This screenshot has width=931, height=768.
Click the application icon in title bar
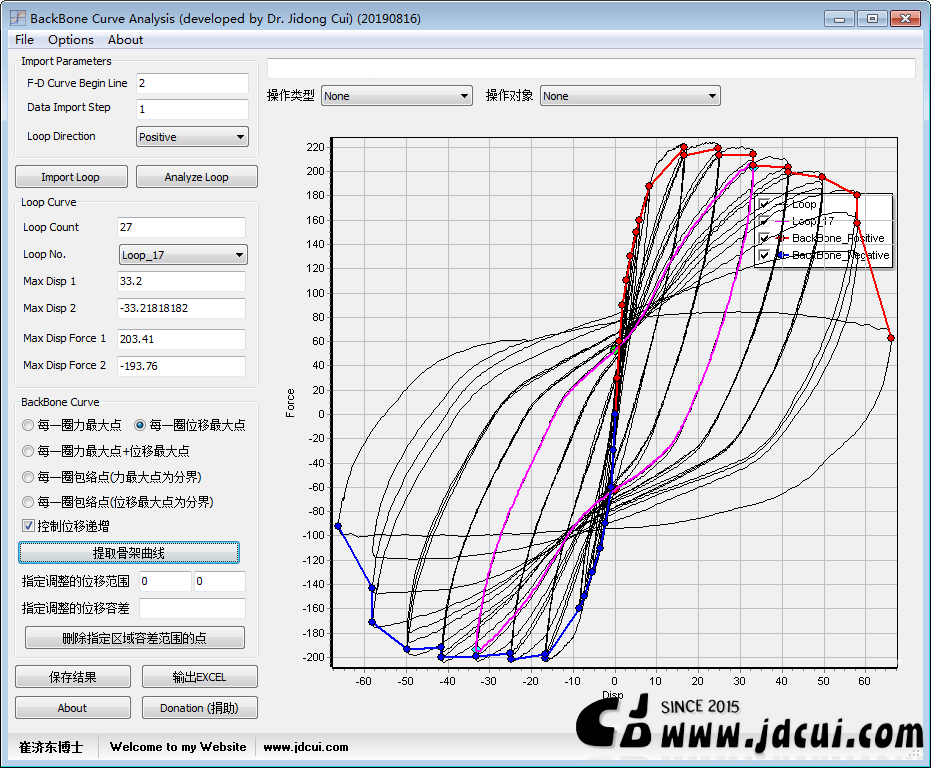(18, 18)
